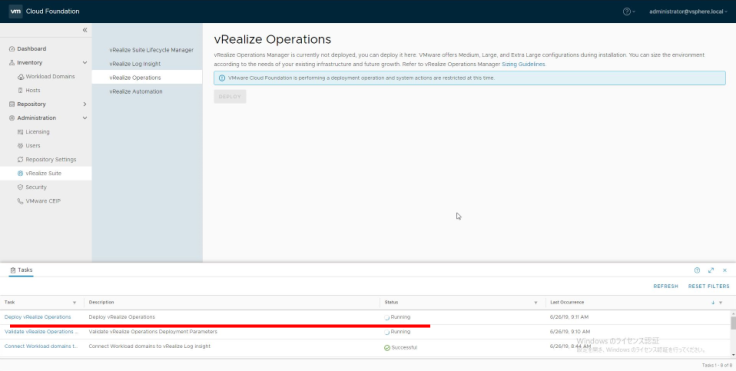
Task: Click description 'Validate vRealize Operations Deployment Parameters'
Action: click(153, 332)
